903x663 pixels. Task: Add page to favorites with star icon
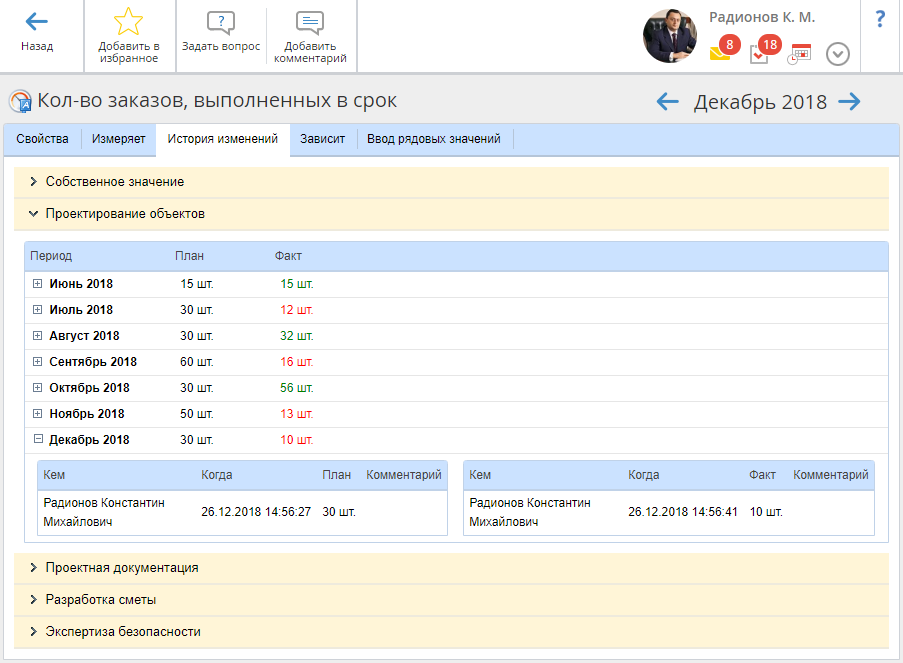click(x=128, y=23)
